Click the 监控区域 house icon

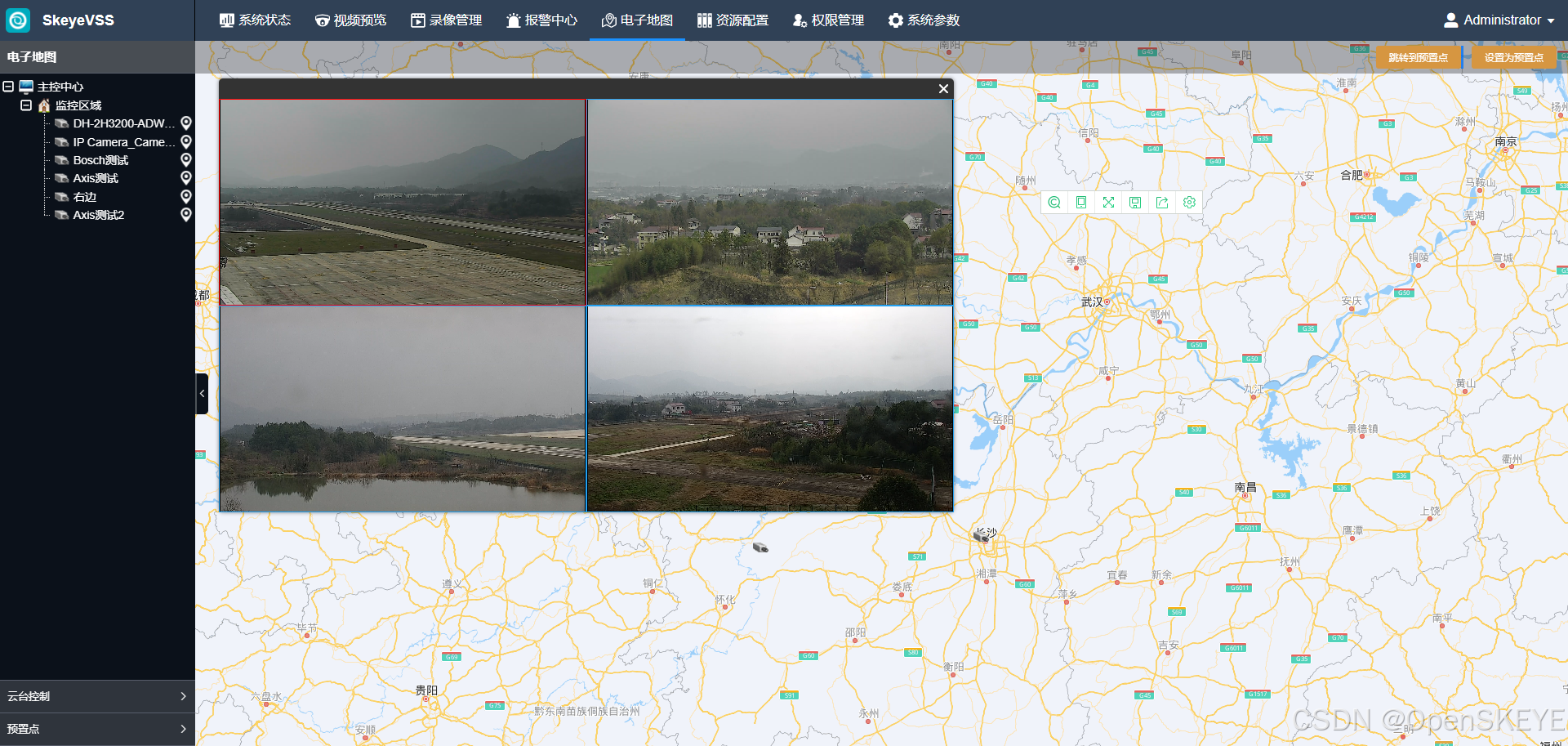(44, 105)
